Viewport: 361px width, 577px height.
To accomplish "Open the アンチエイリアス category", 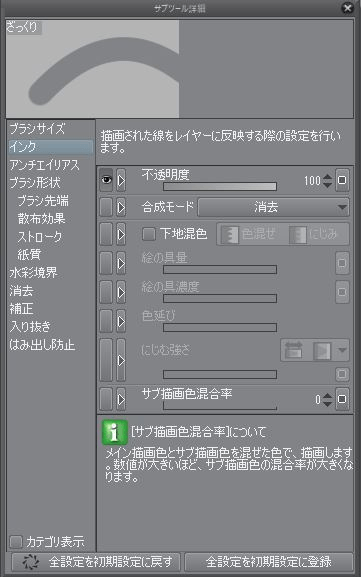I will (x=51, y=165).
